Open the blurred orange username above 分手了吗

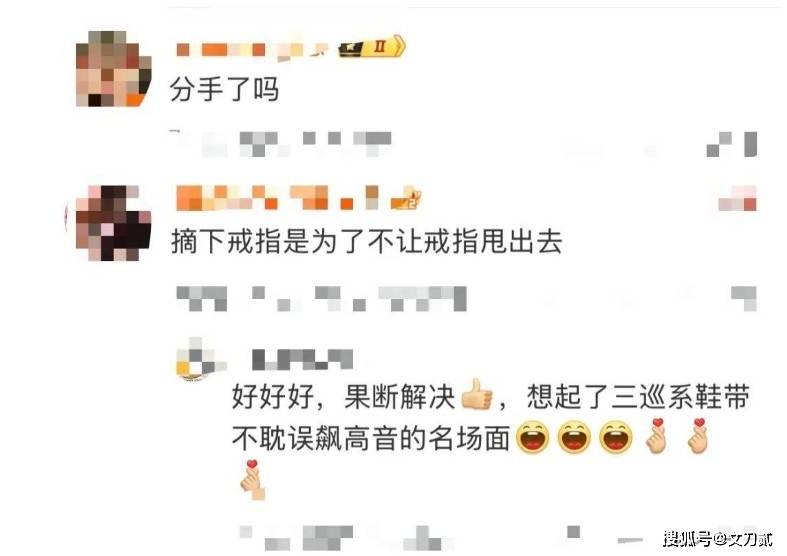(252, 49)
